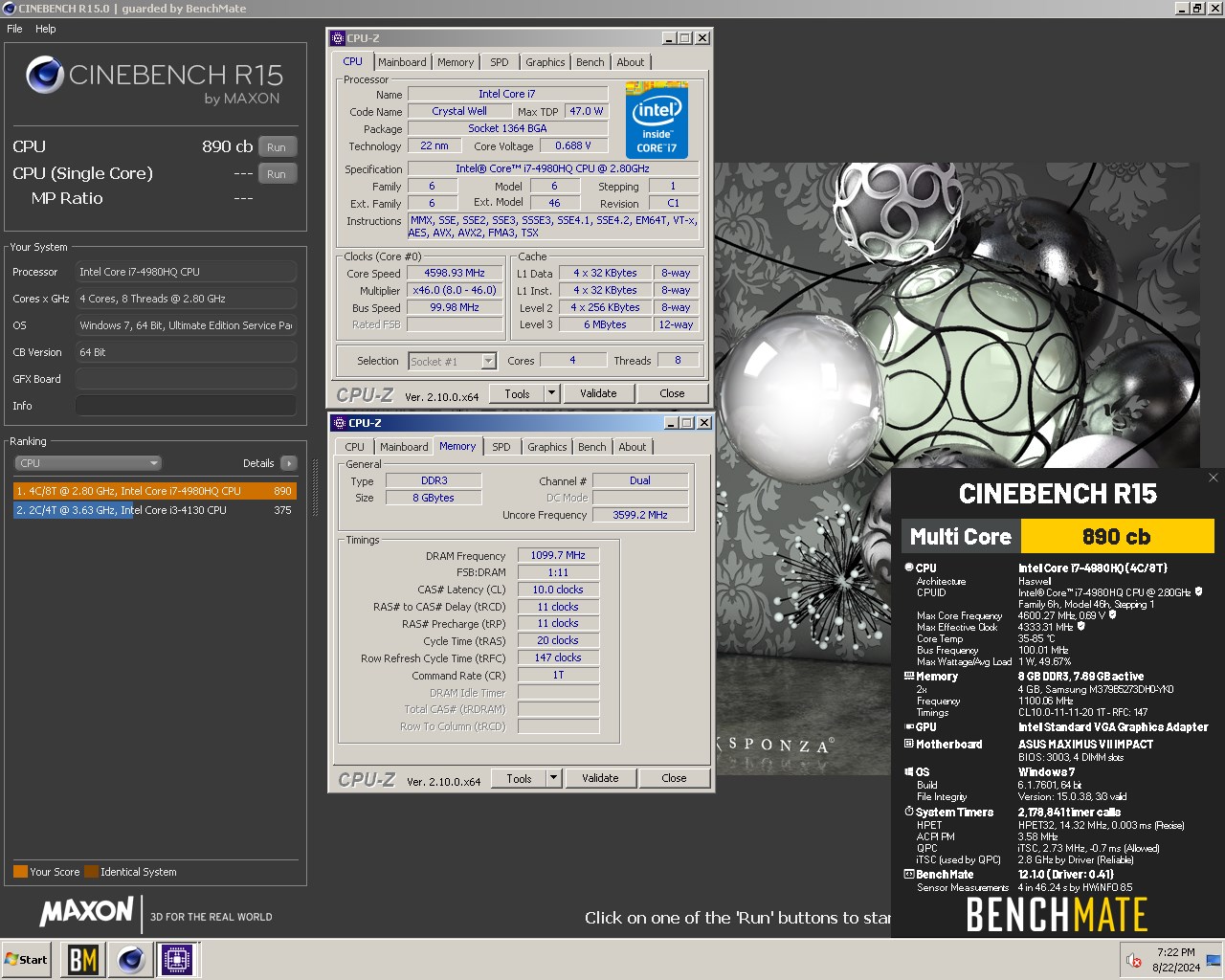Close the BenchMate result overlay

pos(1214,478)
